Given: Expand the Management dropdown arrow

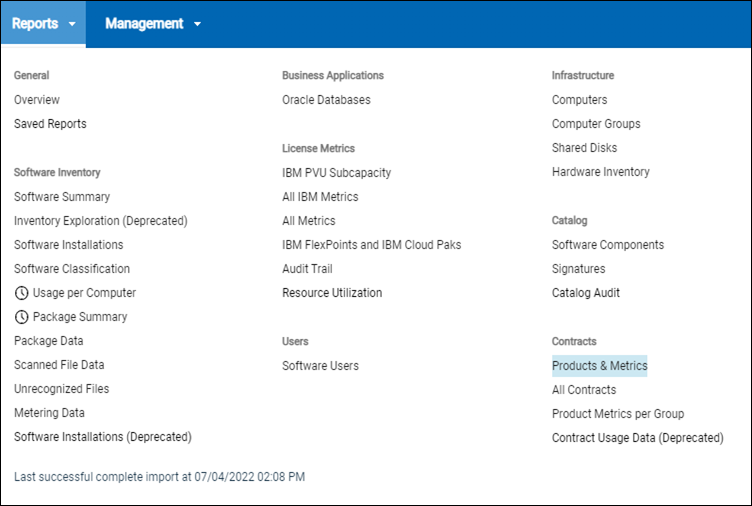Looking at the screenshot, I should [198, 24].
